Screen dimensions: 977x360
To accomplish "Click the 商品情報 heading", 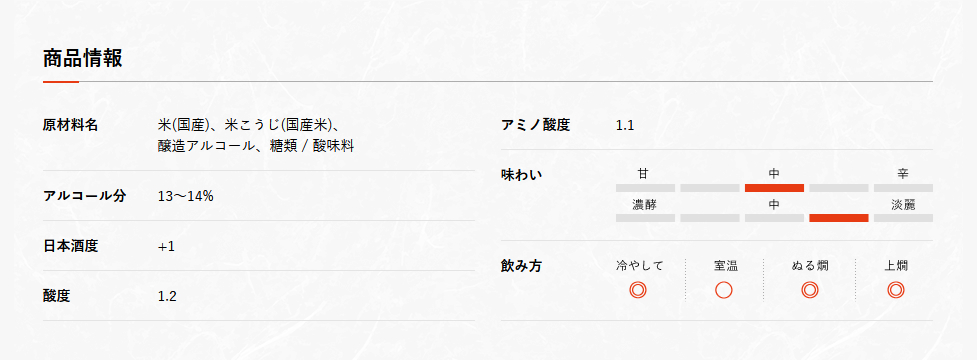I will (83, 58).
